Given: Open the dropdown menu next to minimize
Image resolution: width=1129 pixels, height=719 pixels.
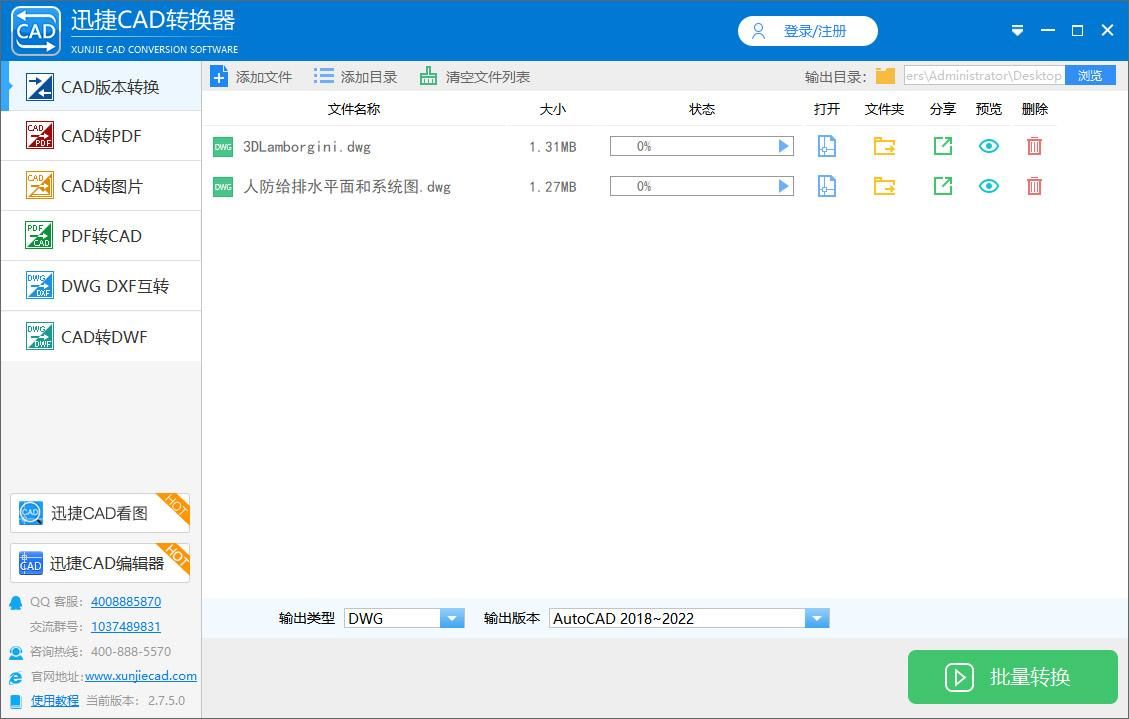Looking at the screenshot, I should [x=1017, y=30].
